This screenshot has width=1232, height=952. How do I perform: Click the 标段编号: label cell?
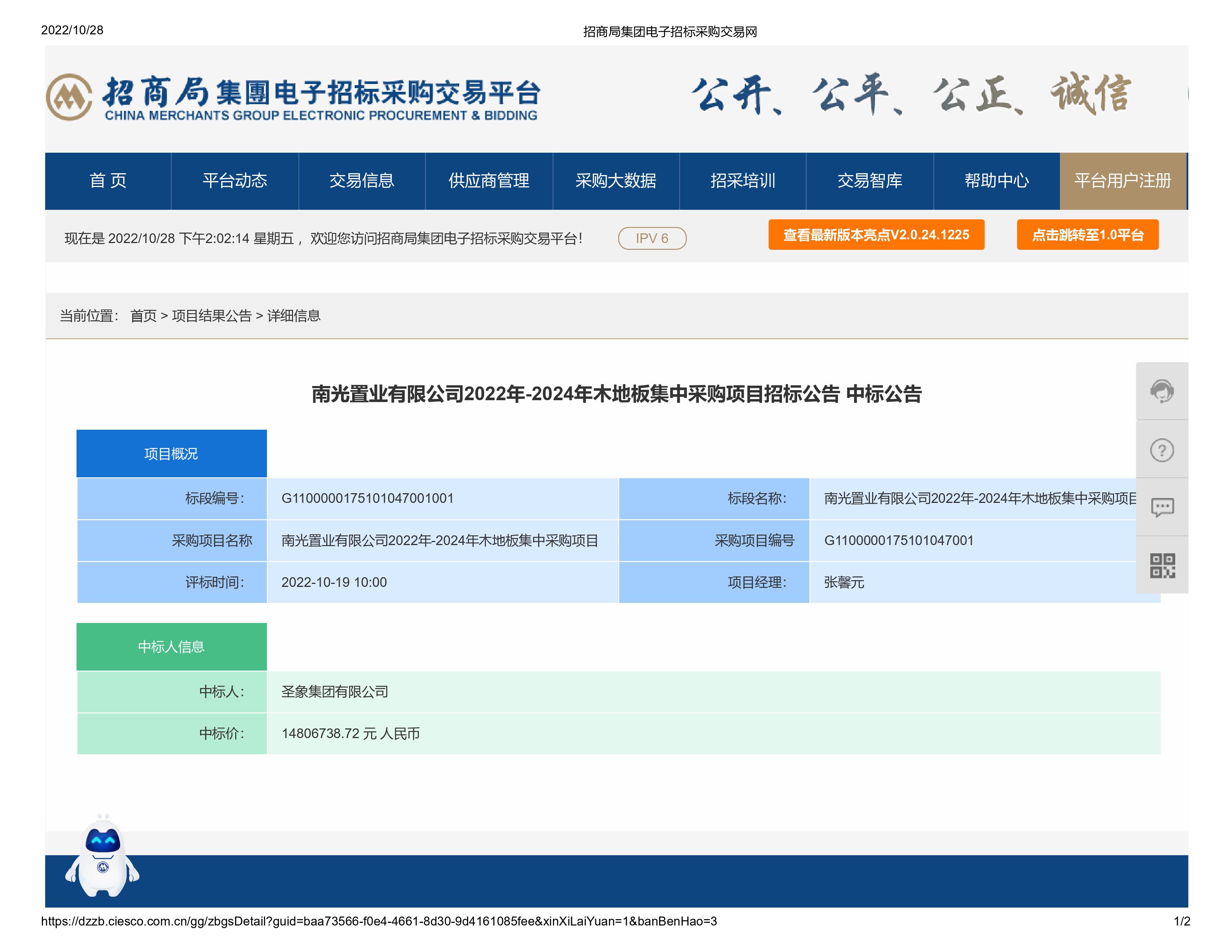coord(171,498)
